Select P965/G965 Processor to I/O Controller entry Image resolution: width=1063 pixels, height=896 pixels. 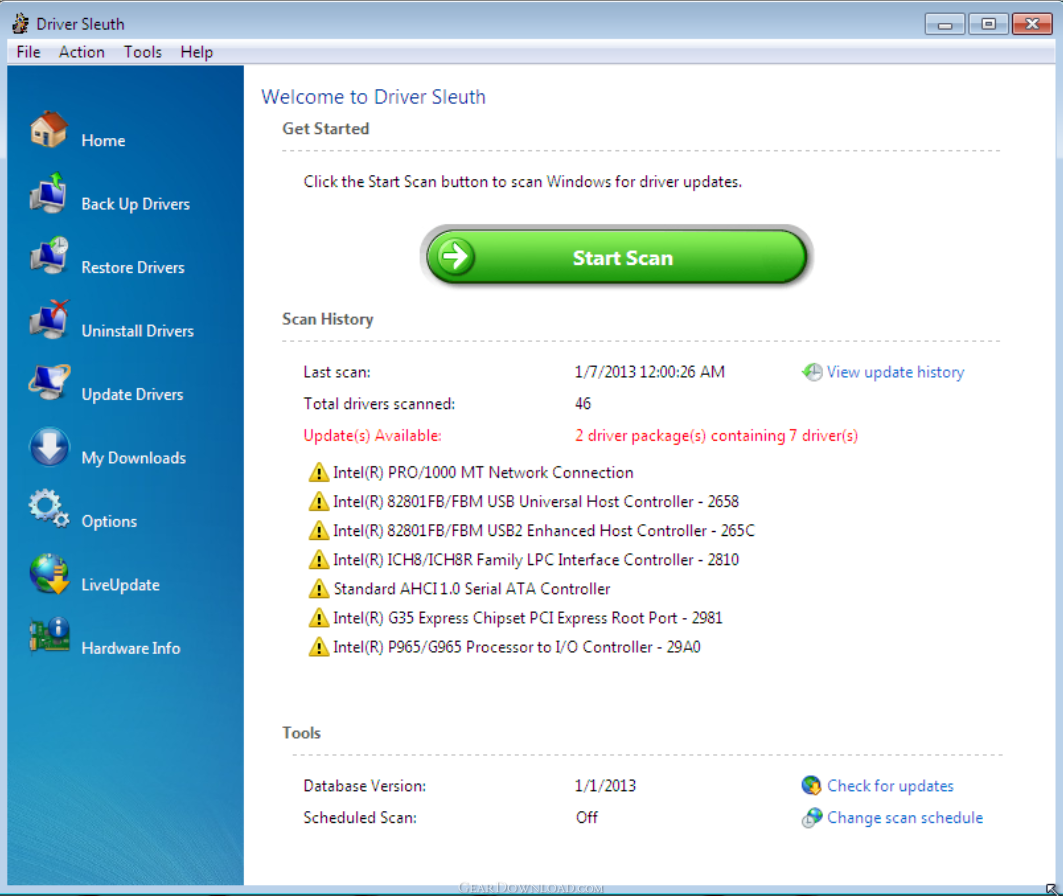pos(517,647)
